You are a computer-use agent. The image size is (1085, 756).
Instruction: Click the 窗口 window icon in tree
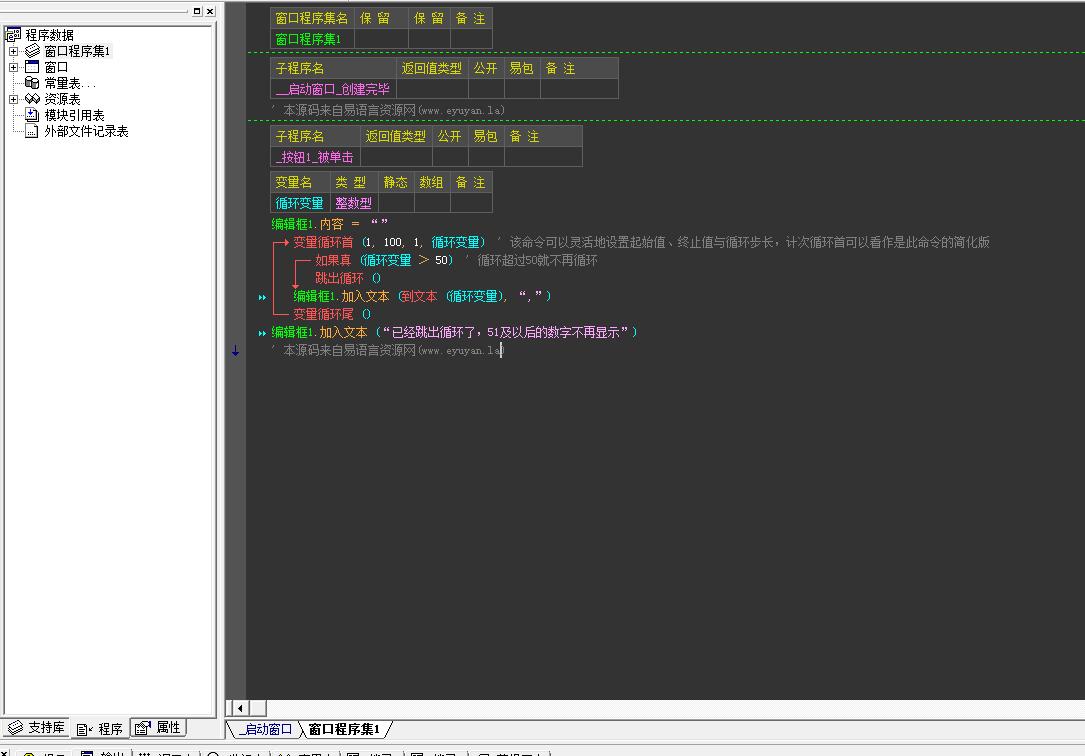tap(33, 66)
